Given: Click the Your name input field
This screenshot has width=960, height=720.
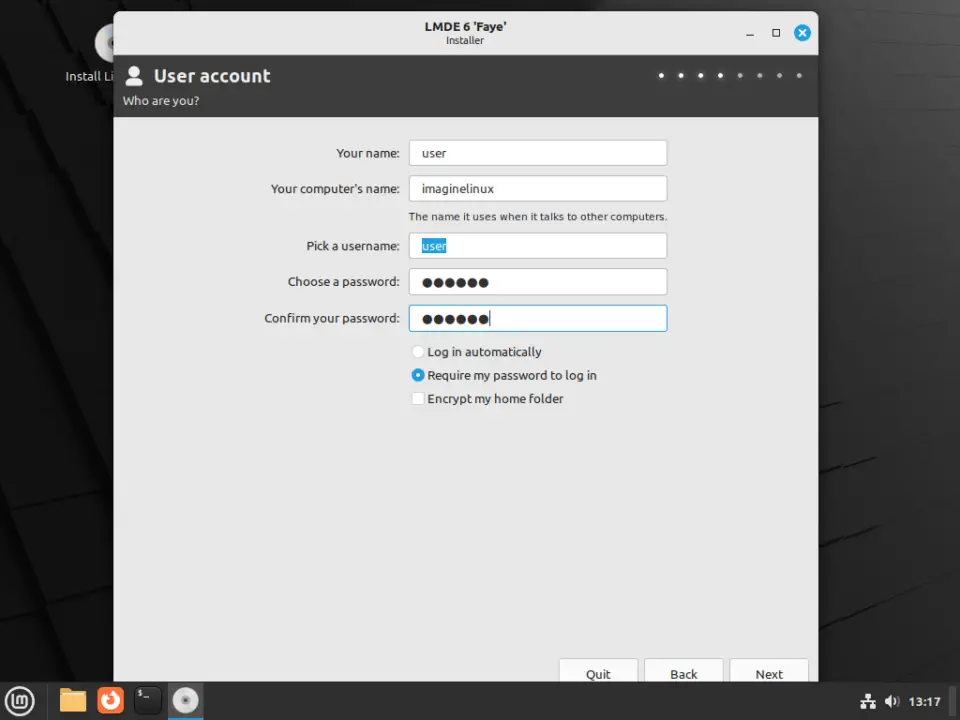Looking at the screenshot, I should click(537, 152).
